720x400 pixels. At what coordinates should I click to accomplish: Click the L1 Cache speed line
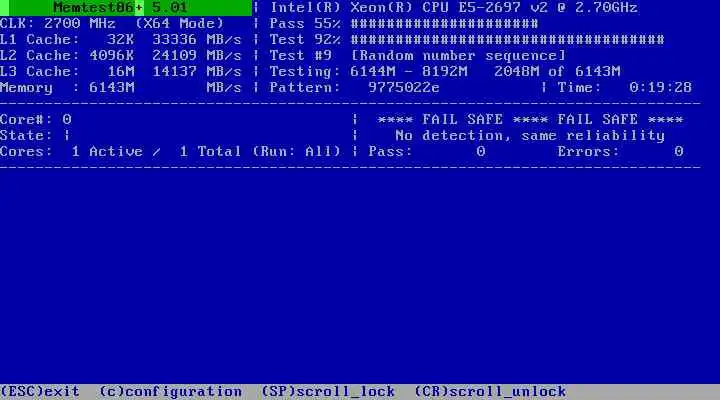click(x=121, y=39)
